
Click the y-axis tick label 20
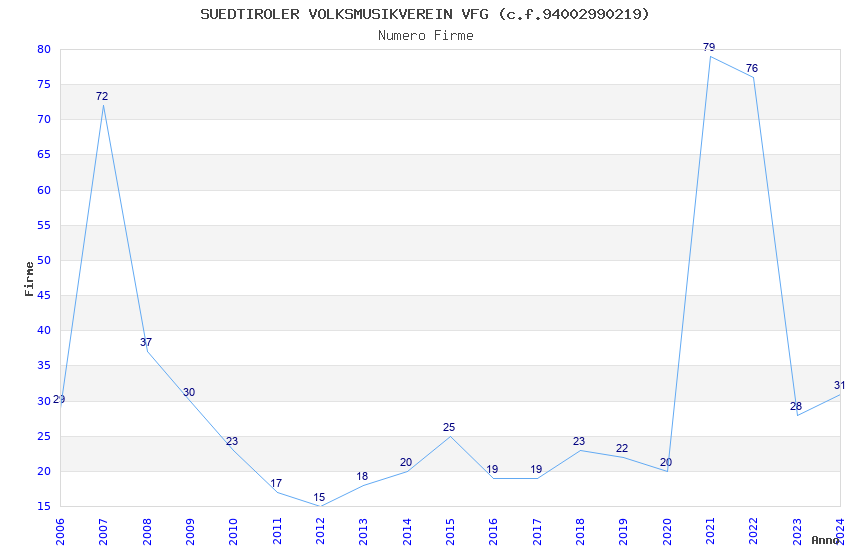tap(44, 471)
